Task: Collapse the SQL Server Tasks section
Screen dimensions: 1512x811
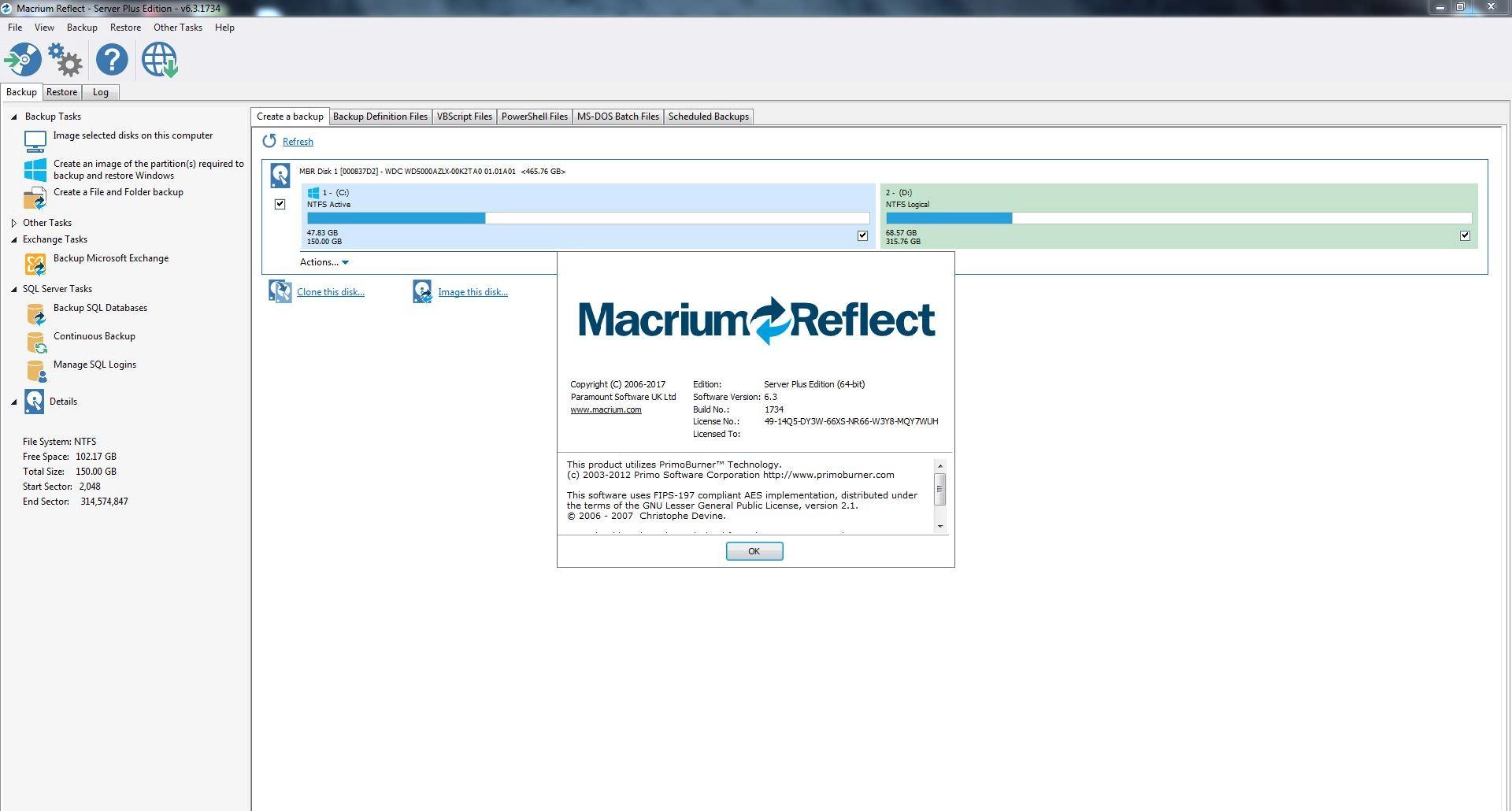Action: (x=14, y=289)
